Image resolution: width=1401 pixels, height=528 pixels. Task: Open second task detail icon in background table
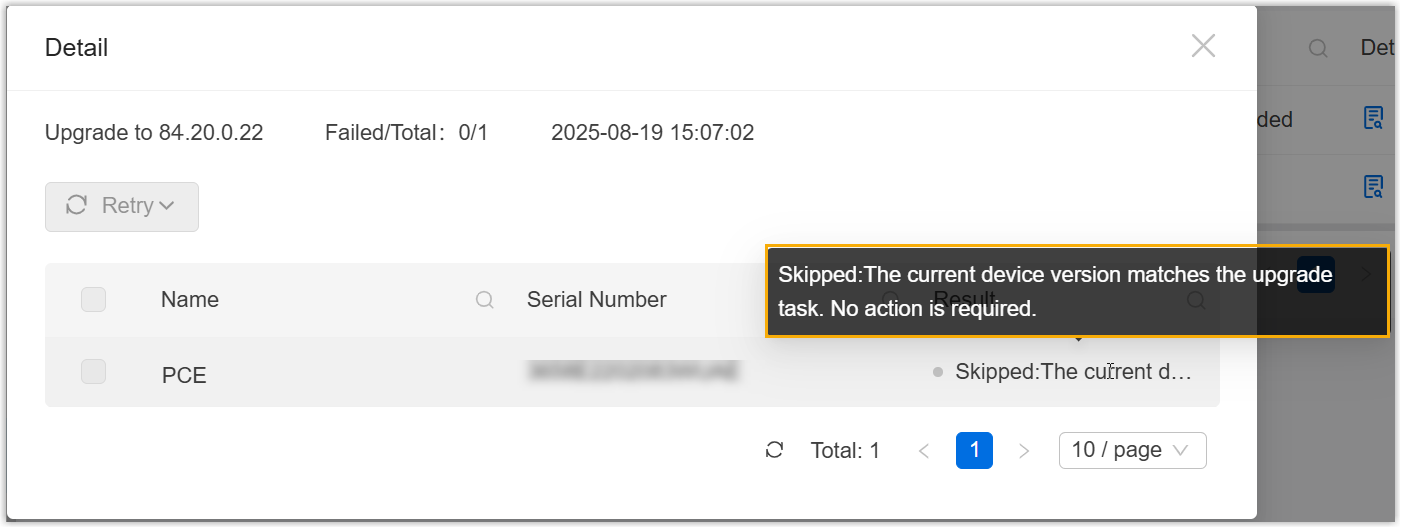coord(1374,186)
